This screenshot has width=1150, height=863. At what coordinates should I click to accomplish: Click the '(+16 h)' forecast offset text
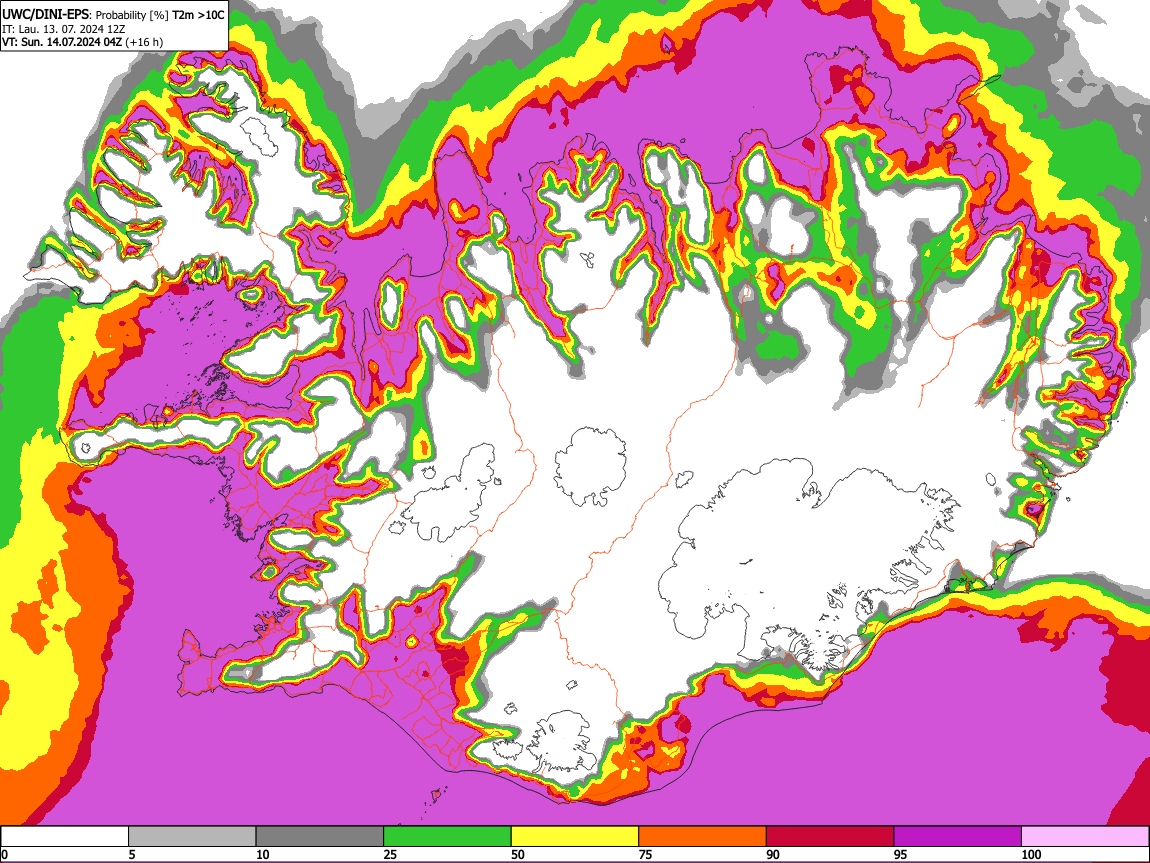(x=144, y=42)
